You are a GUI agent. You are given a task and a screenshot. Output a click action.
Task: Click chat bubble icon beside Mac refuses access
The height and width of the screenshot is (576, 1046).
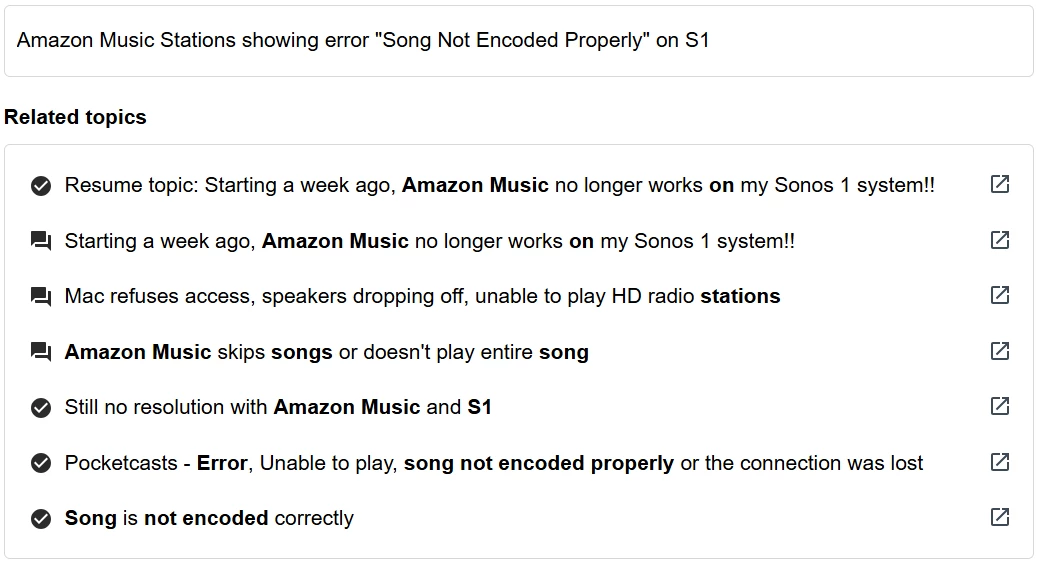(x=41, y=297)
